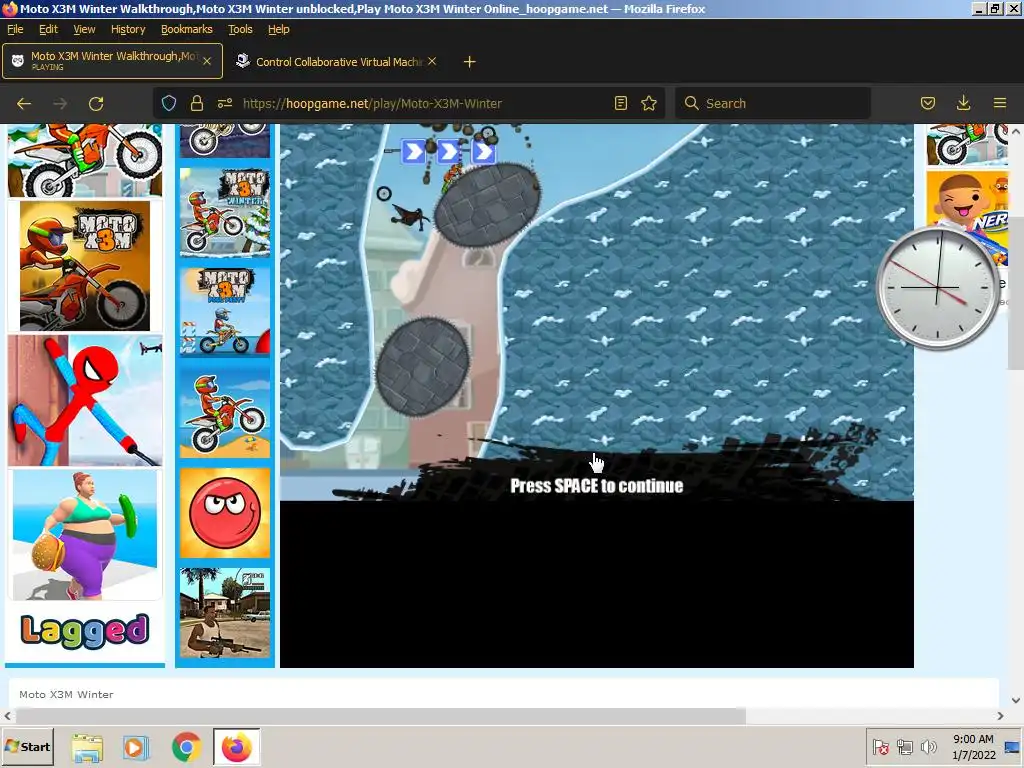Toggle Reader View icon in address bar
1024x768 pixels.
pos(620,103)
